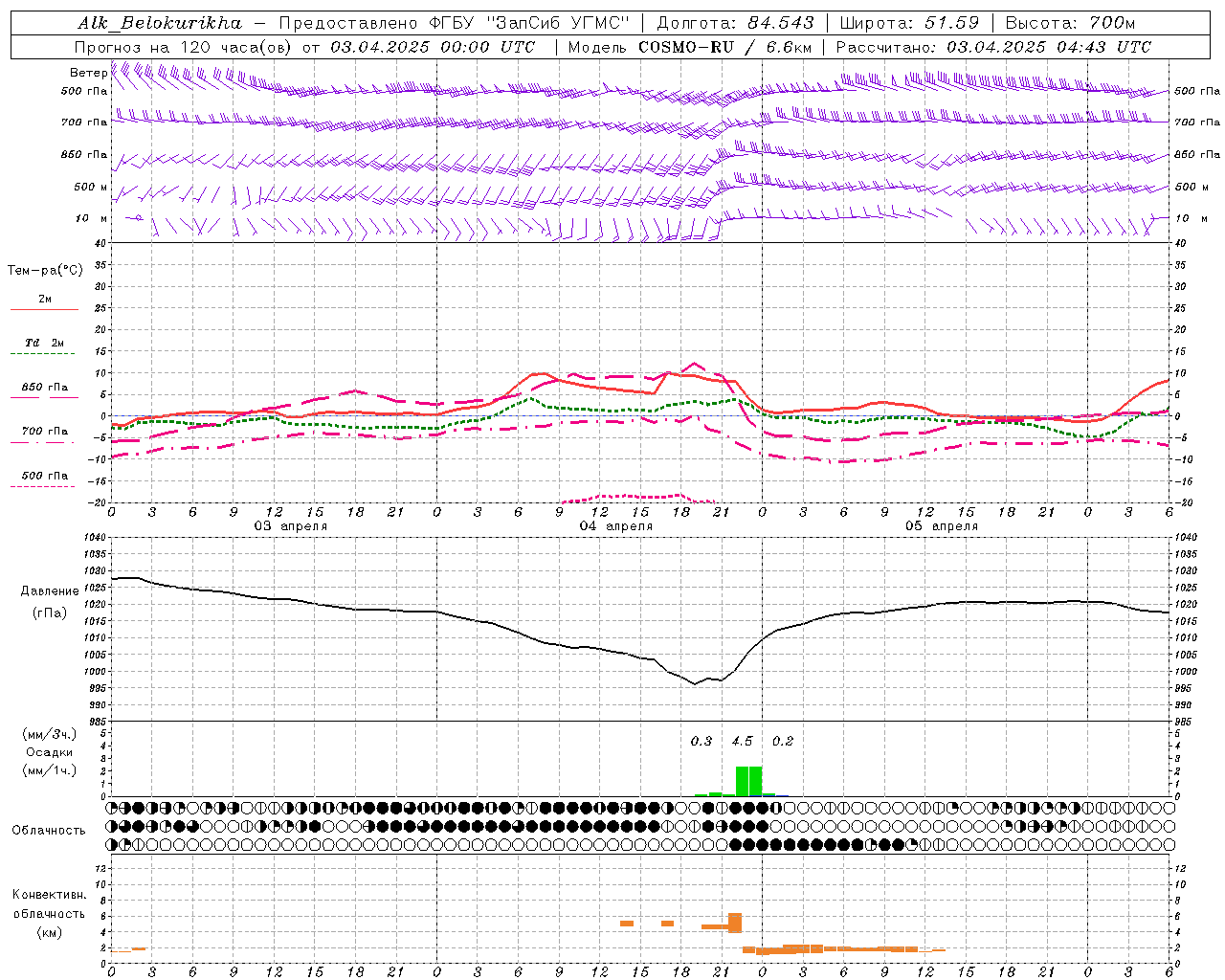
Task: Click the precipitation total "4.5"
Action: 742,741
